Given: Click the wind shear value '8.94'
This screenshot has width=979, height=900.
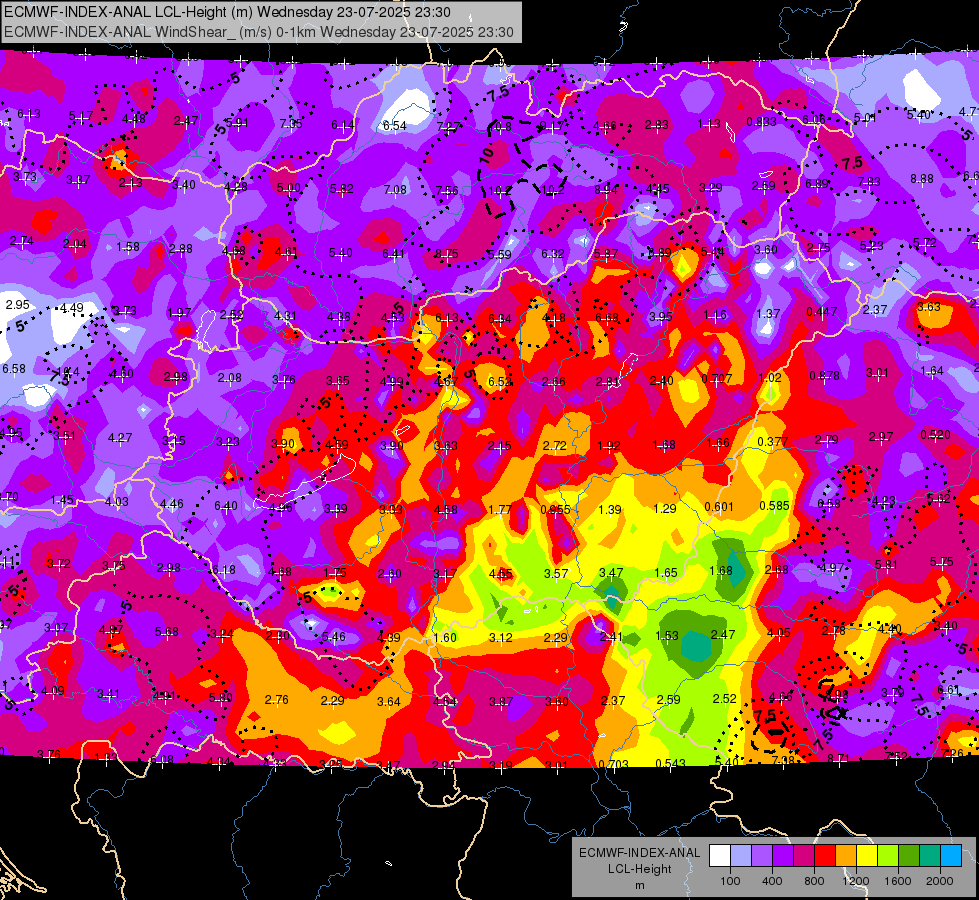Looking at the screenshot, I should click(606, 189).
